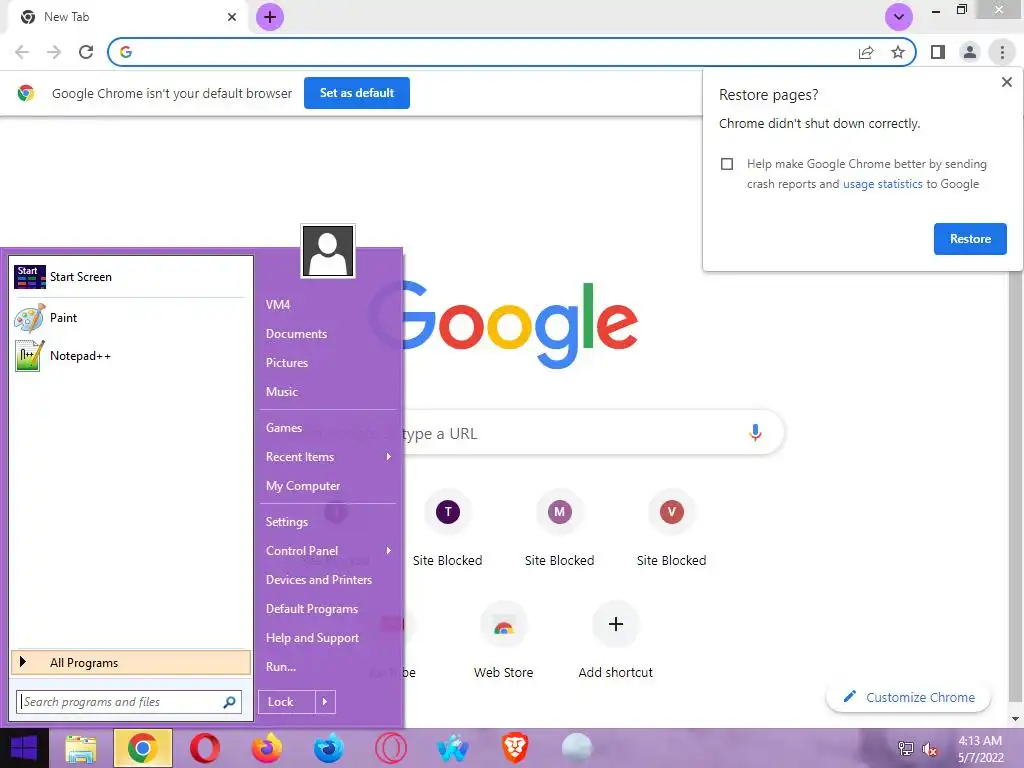Expand shutdown options arrow next to Lock
The image size is (1024, 768).
point(325,702)
